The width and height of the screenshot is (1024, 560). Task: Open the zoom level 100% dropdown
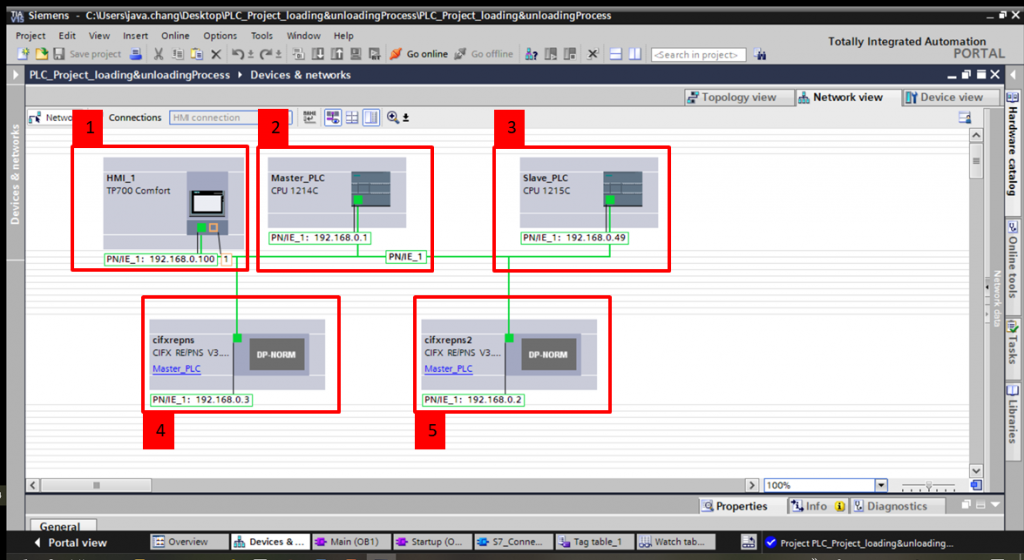[x=880, y=485]
